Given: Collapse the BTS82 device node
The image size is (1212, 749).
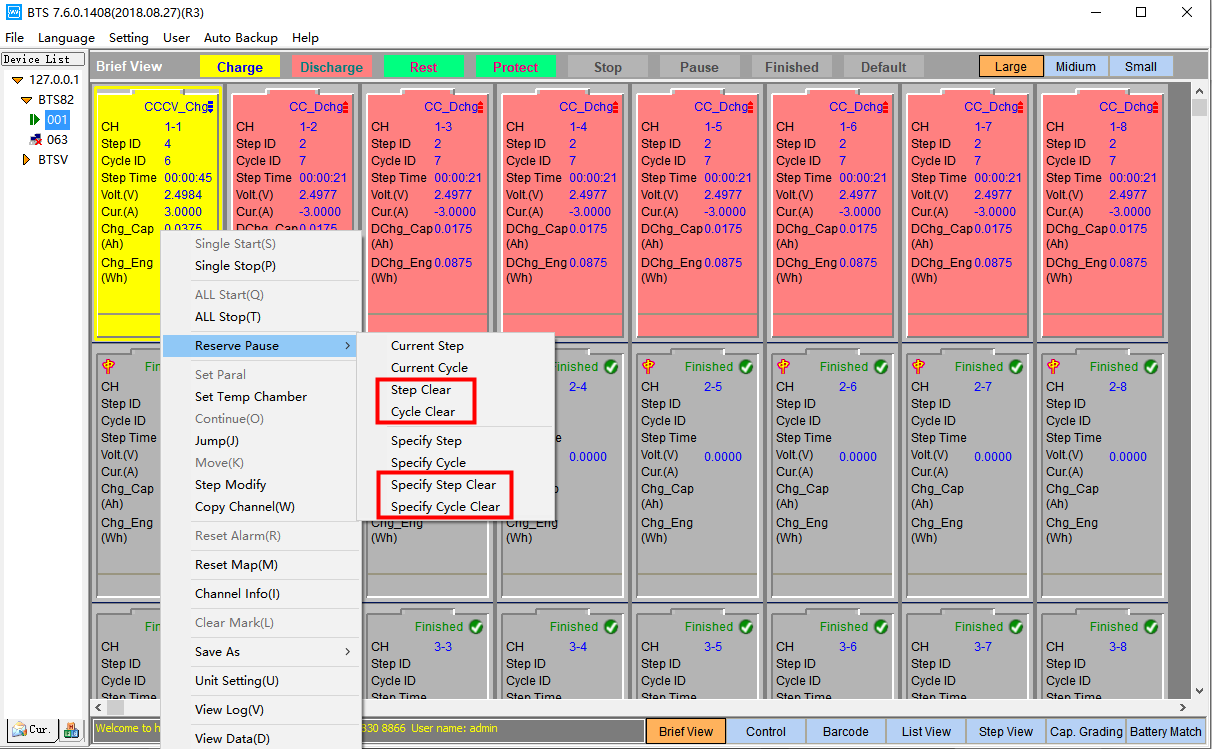Looking at the screenshot, I should click(x=27, y=100).
